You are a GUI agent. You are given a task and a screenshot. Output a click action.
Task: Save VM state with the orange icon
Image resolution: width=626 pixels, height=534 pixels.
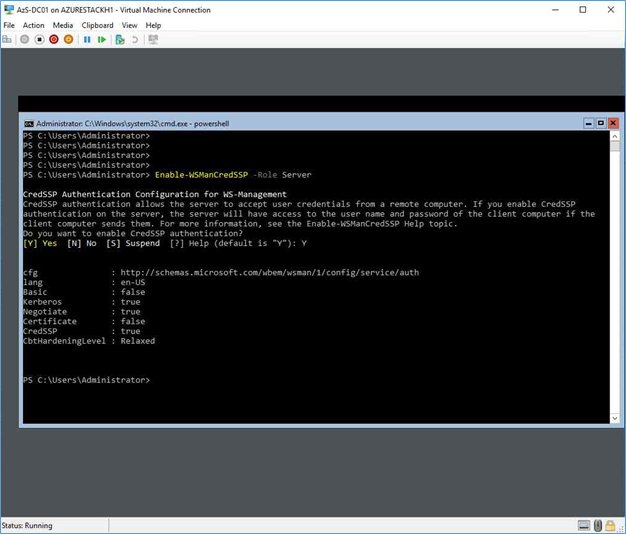pyautogui.click(x=69, y=40)
